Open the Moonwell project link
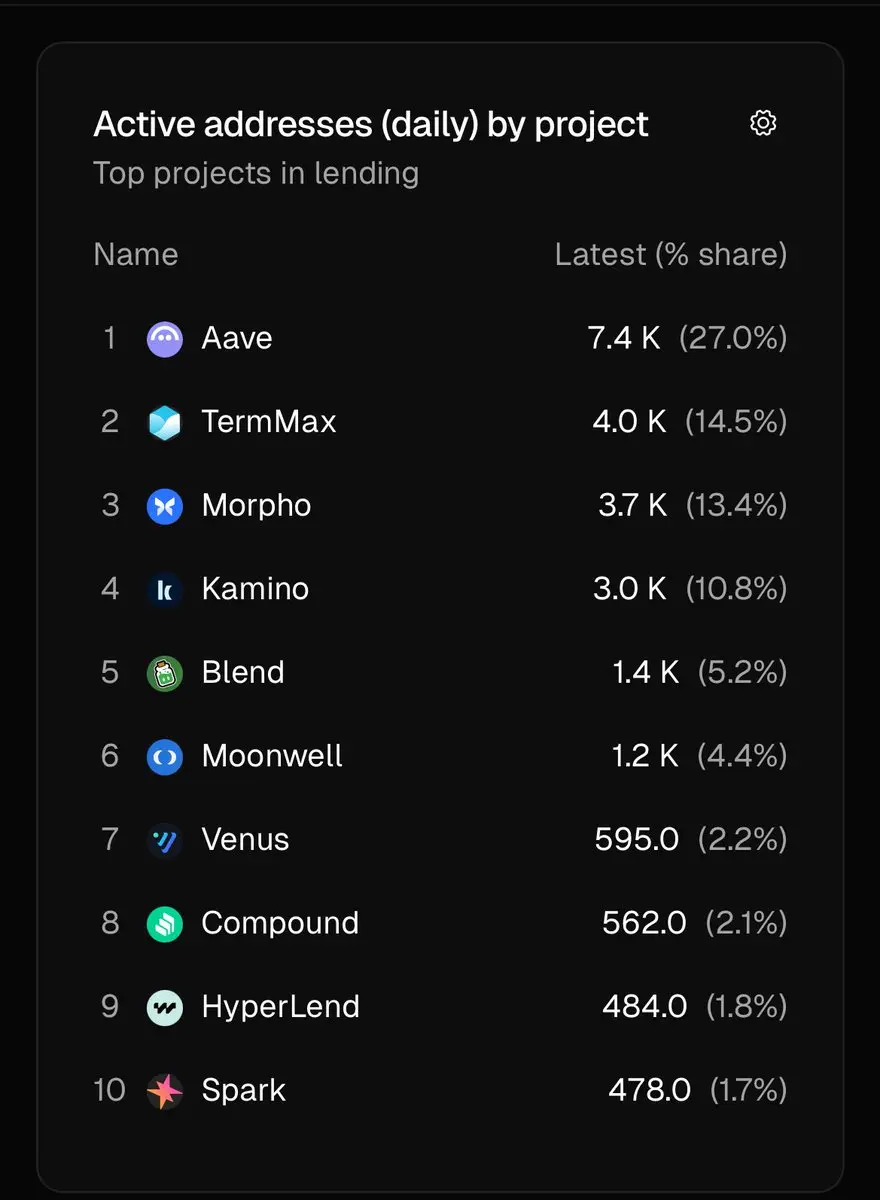This screenshot has width=880, height=1200. [x=272, y=756]
